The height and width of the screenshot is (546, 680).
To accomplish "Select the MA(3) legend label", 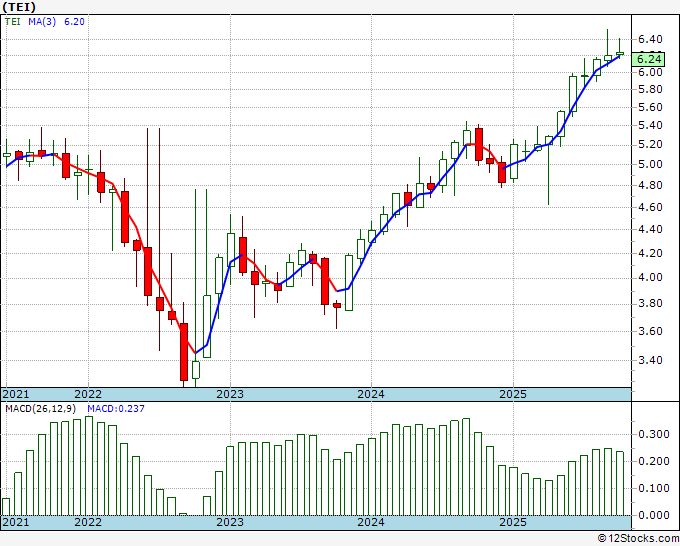I will click(43, 20).
